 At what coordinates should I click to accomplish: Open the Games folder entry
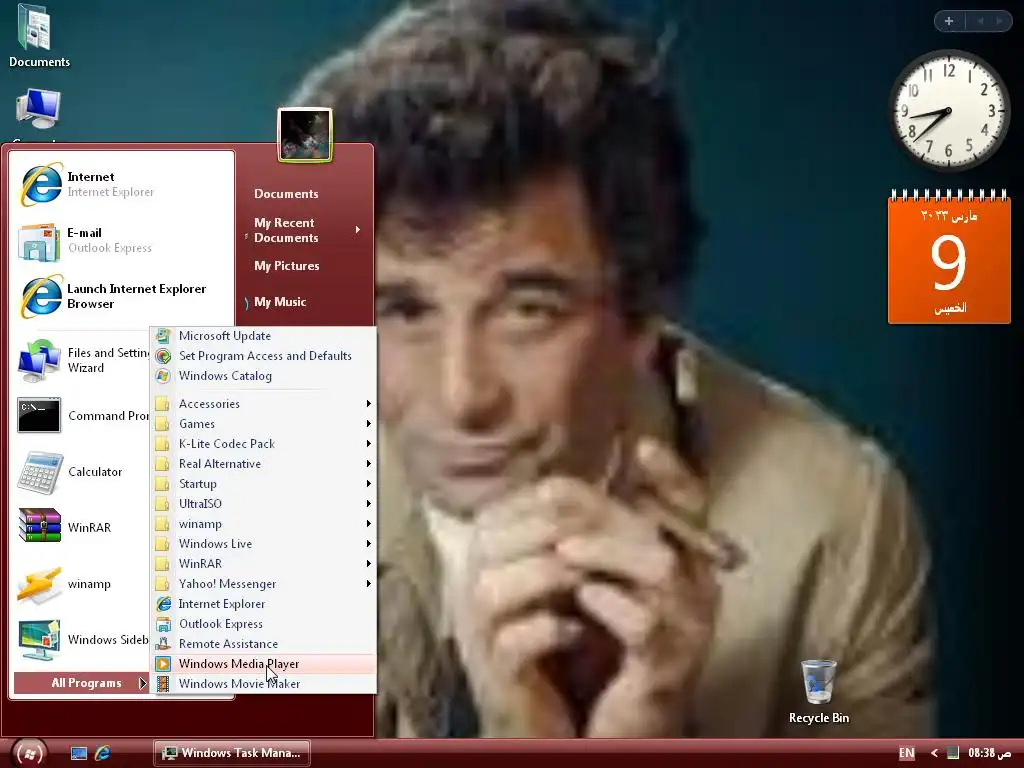pyautogui.click(x=264, y=424)
